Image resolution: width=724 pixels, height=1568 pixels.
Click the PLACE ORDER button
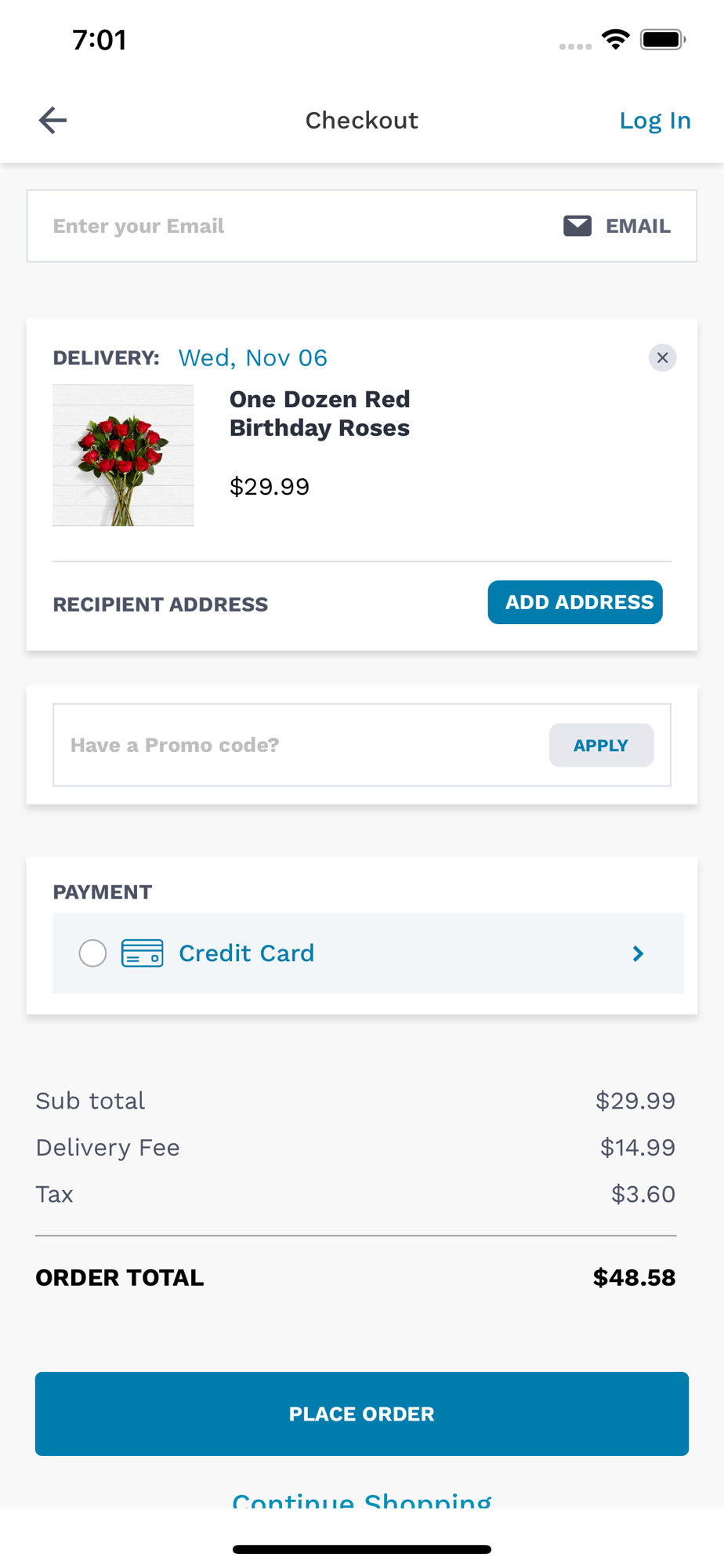(362, 1414)
